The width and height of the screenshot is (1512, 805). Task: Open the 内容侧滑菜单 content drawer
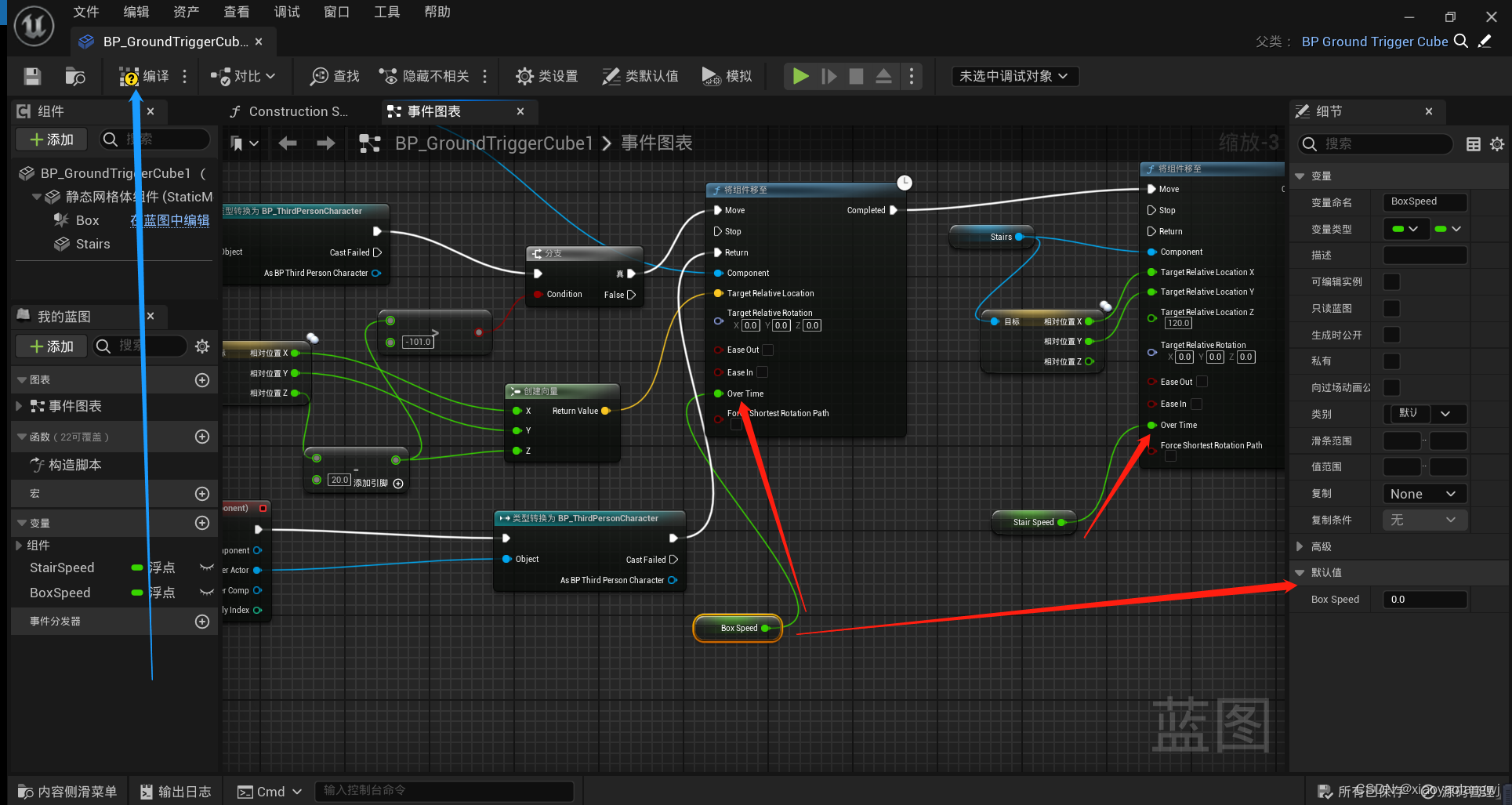point(67,792)
